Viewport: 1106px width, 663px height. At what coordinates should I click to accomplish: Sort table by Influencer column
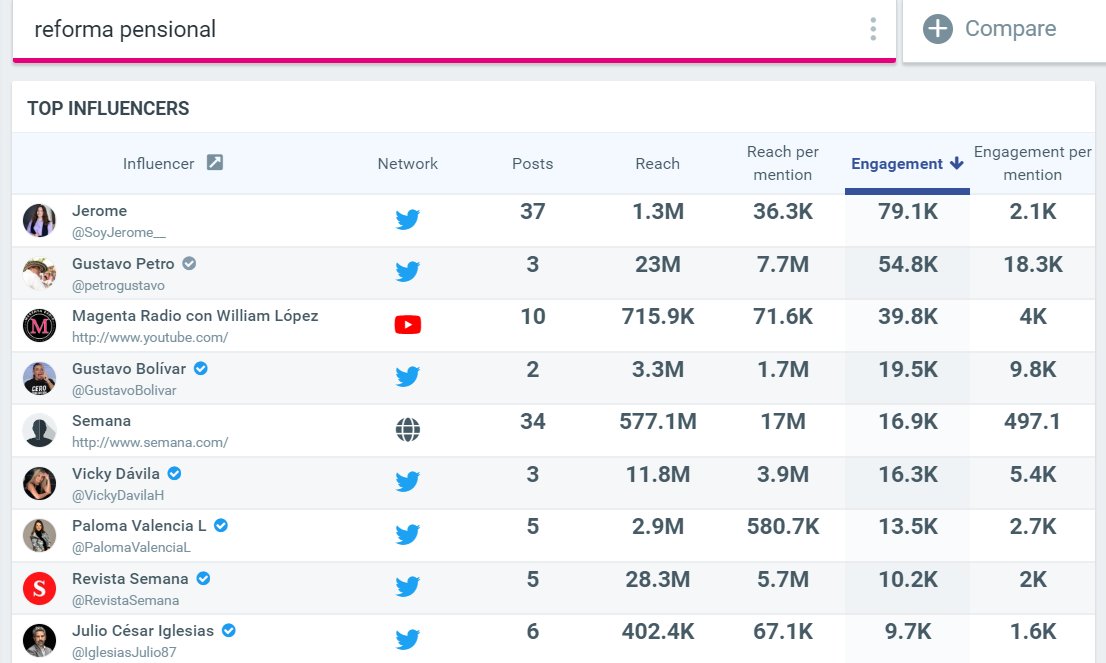(x=158, y=164)
